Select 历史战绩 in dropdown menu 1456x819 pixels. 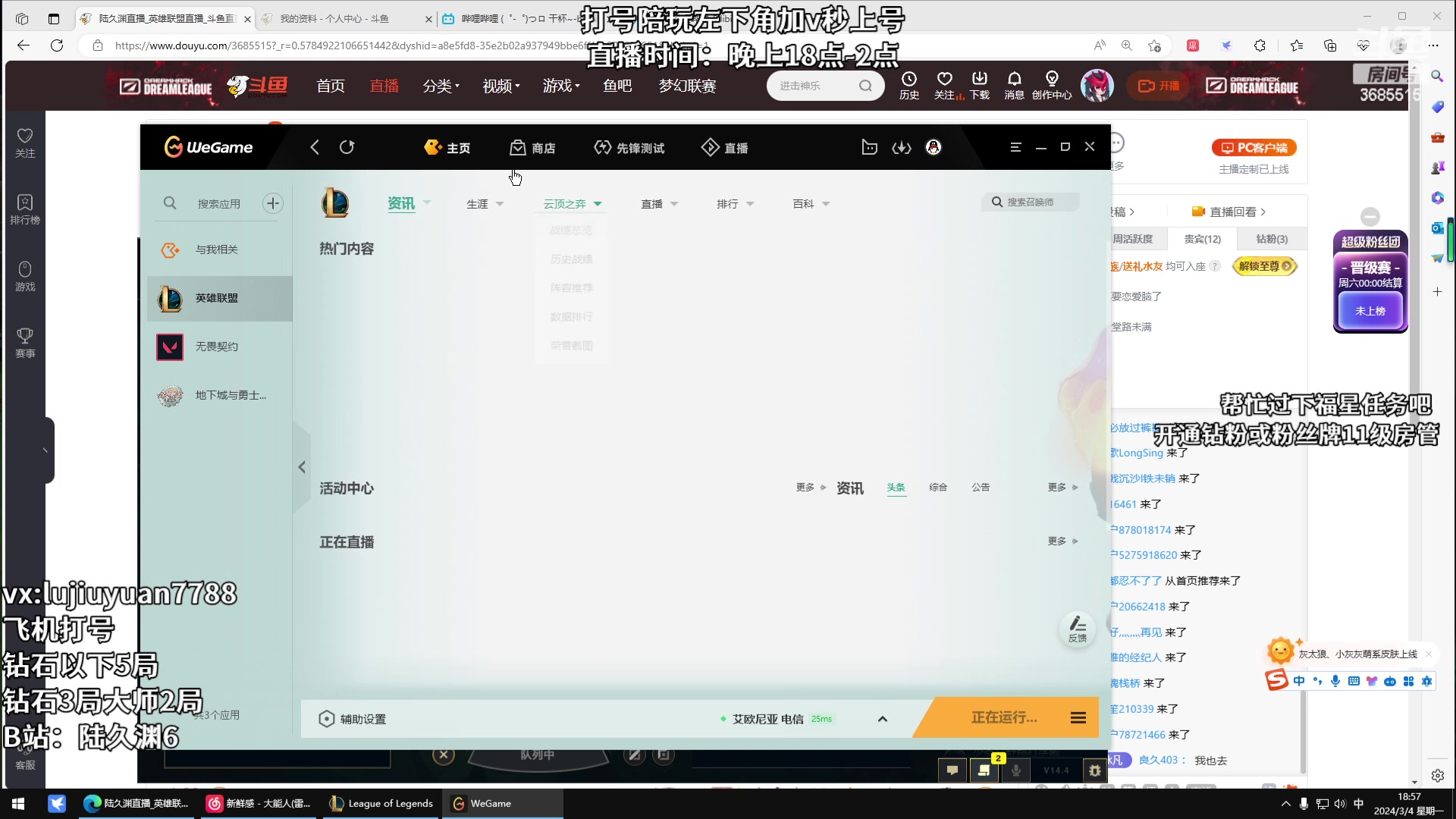571,259
